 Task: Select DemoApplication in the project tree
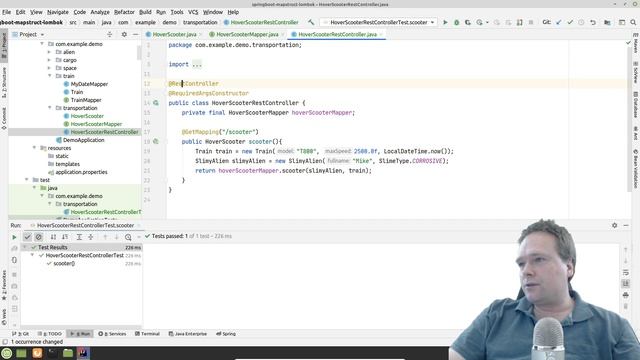tap(83, 140)
